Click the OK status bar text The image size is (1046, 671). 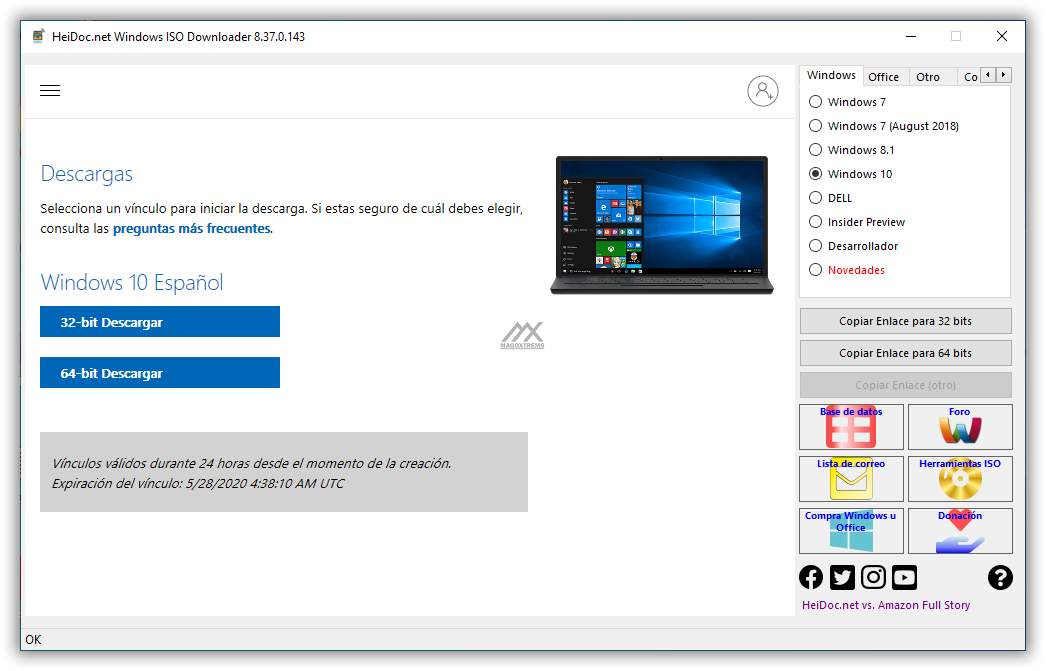pos(33,640)
